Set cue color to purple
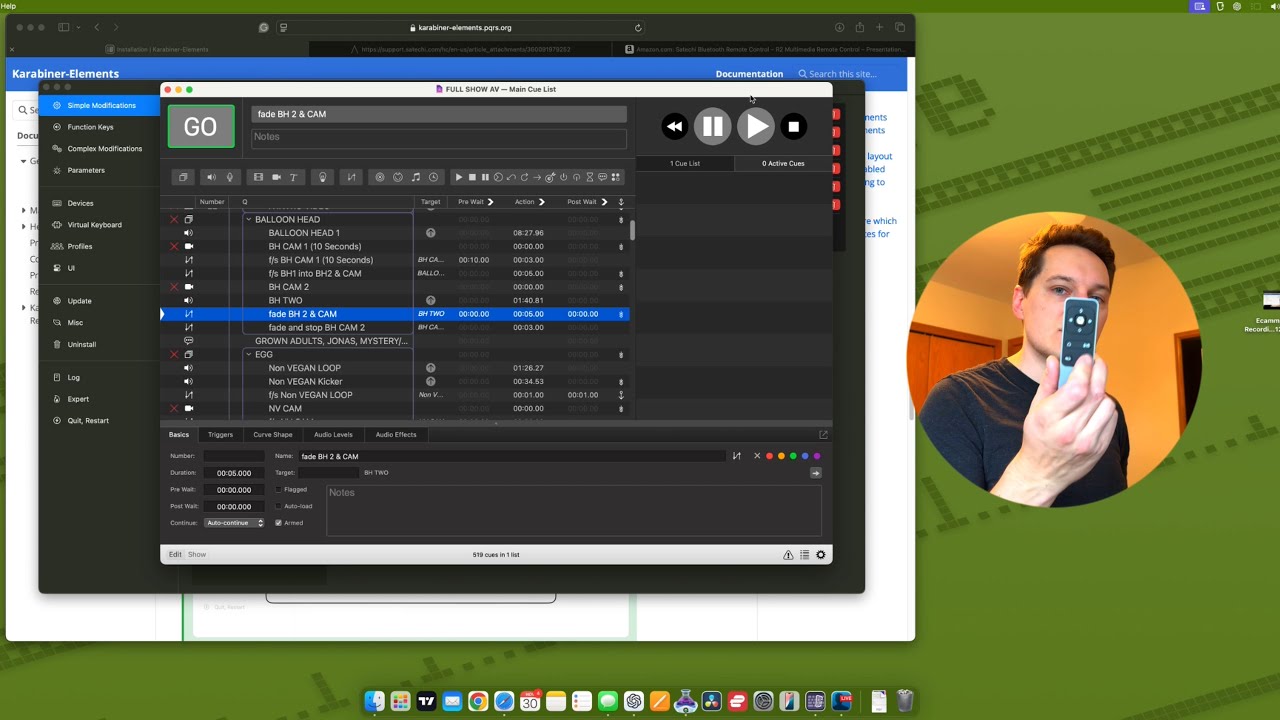Screen dimensions: 1280x720 tap(817, 456)
